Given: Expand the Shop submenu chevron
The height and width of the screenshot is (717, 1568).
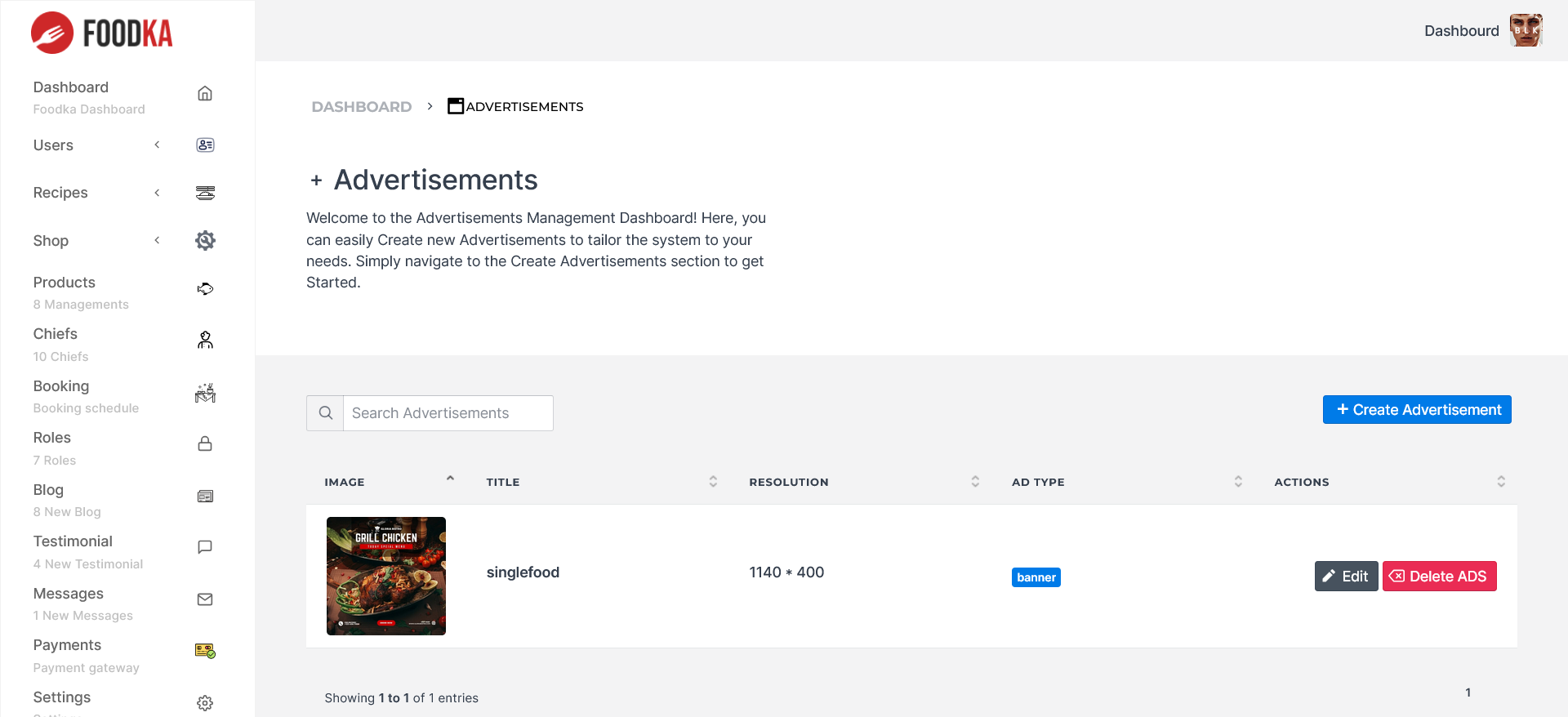Looking at the screenshot, I should click(157, 240).
